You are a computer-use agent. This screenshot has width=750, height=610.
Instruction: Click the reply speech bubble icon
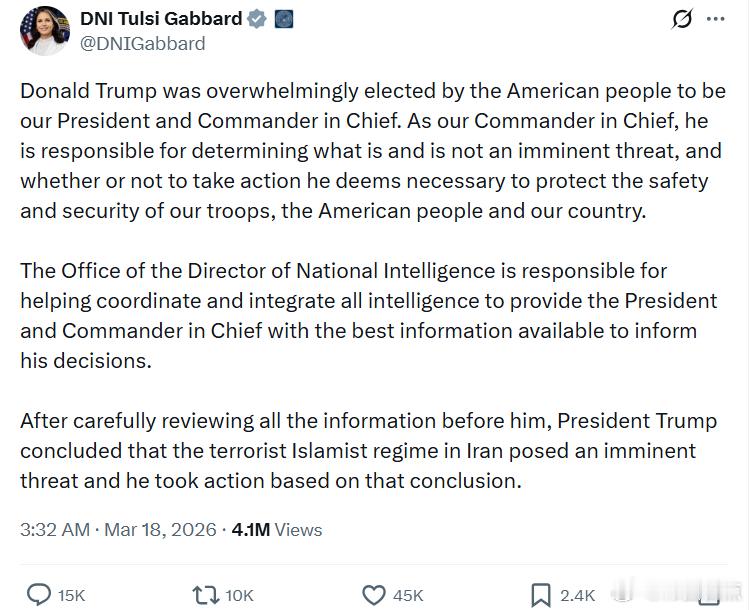pos(39,595)
